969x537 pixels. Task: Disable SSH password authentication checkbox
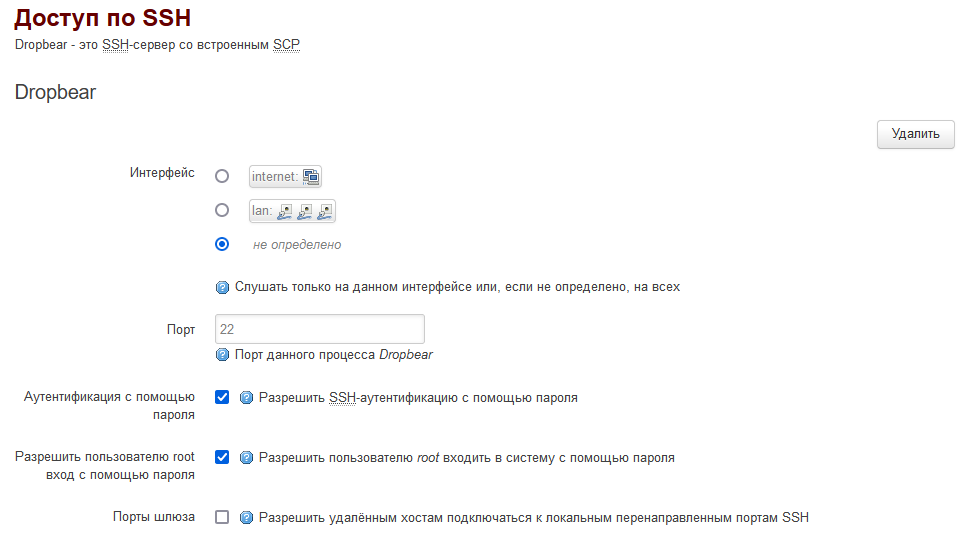point(222,397)
